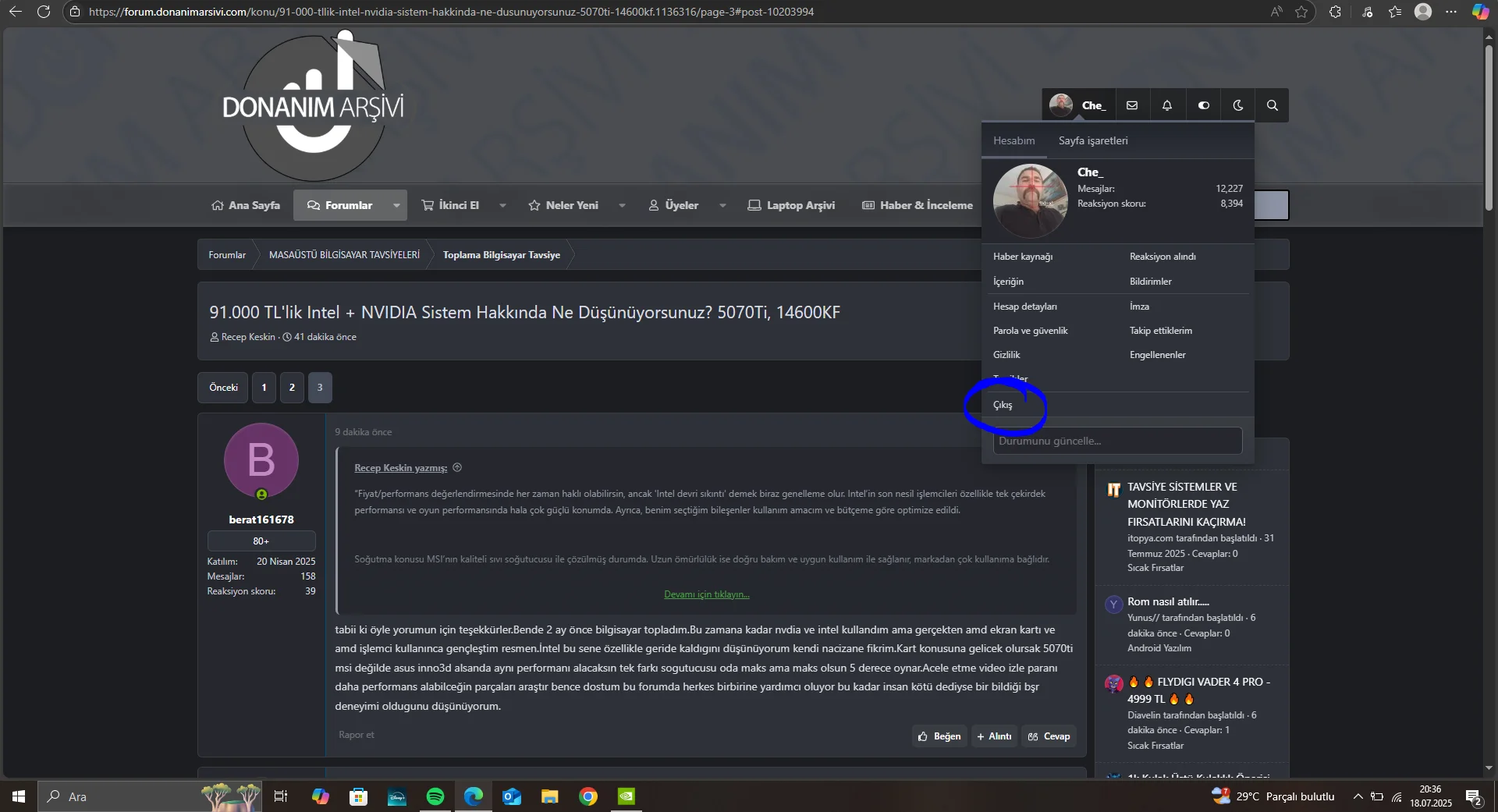This screenshot has width=1498, height=812.
Task: Click read aloud icon in address bar
Action: 1276,12
